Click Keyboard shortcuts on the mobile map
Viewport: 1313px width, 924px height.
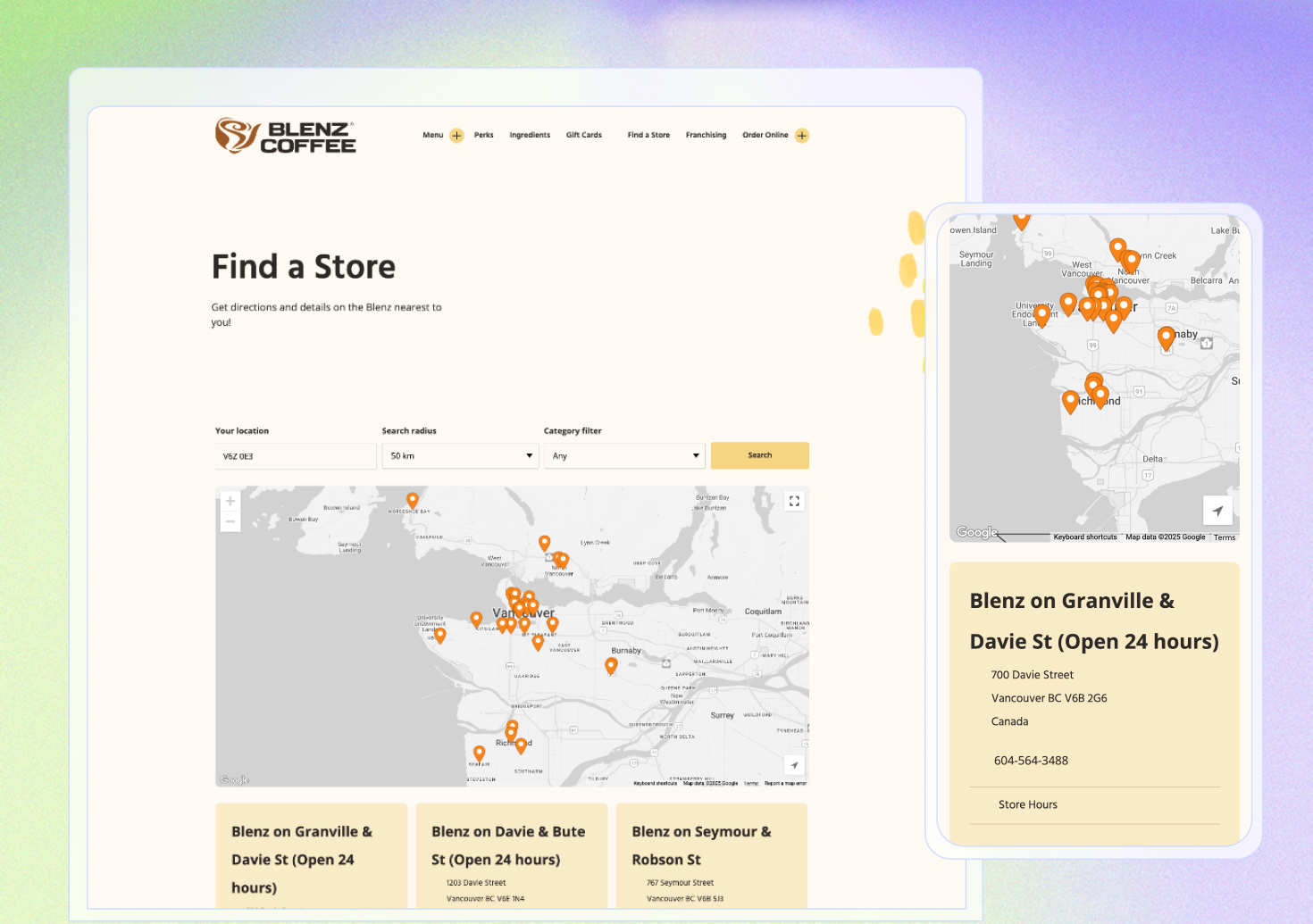[1085, 537]
